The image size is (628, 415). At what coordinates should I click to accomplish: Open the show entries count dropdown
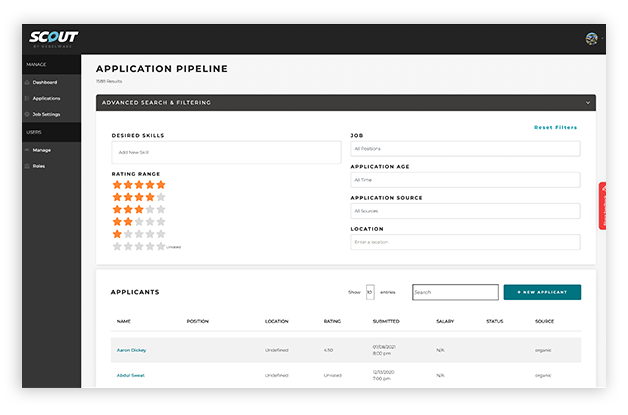pos(370,292)
